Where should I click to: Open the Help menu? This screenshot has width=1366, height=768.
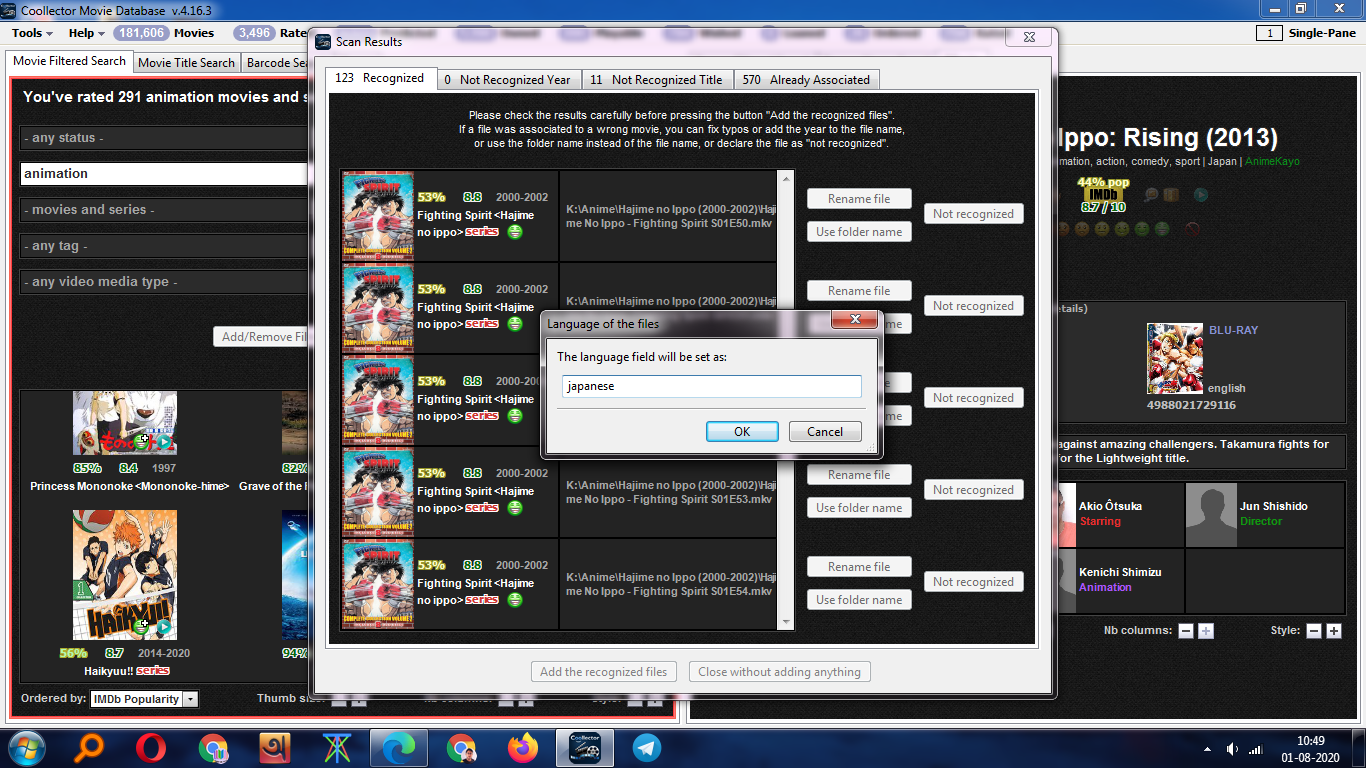point(86,33)
